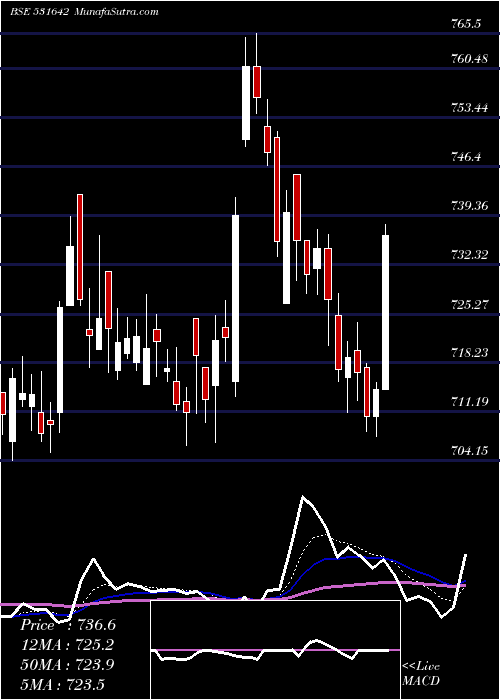Click the <<Live MACD label
The height and width of the screenshot is (700, 500).
coord(421,673)
